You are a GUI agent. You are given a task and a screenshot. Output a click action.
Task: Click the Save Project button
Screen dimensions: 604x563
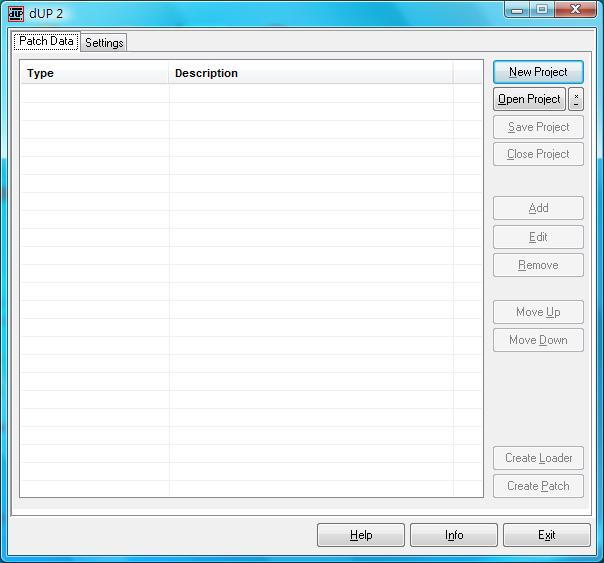[x=538, y=127]
